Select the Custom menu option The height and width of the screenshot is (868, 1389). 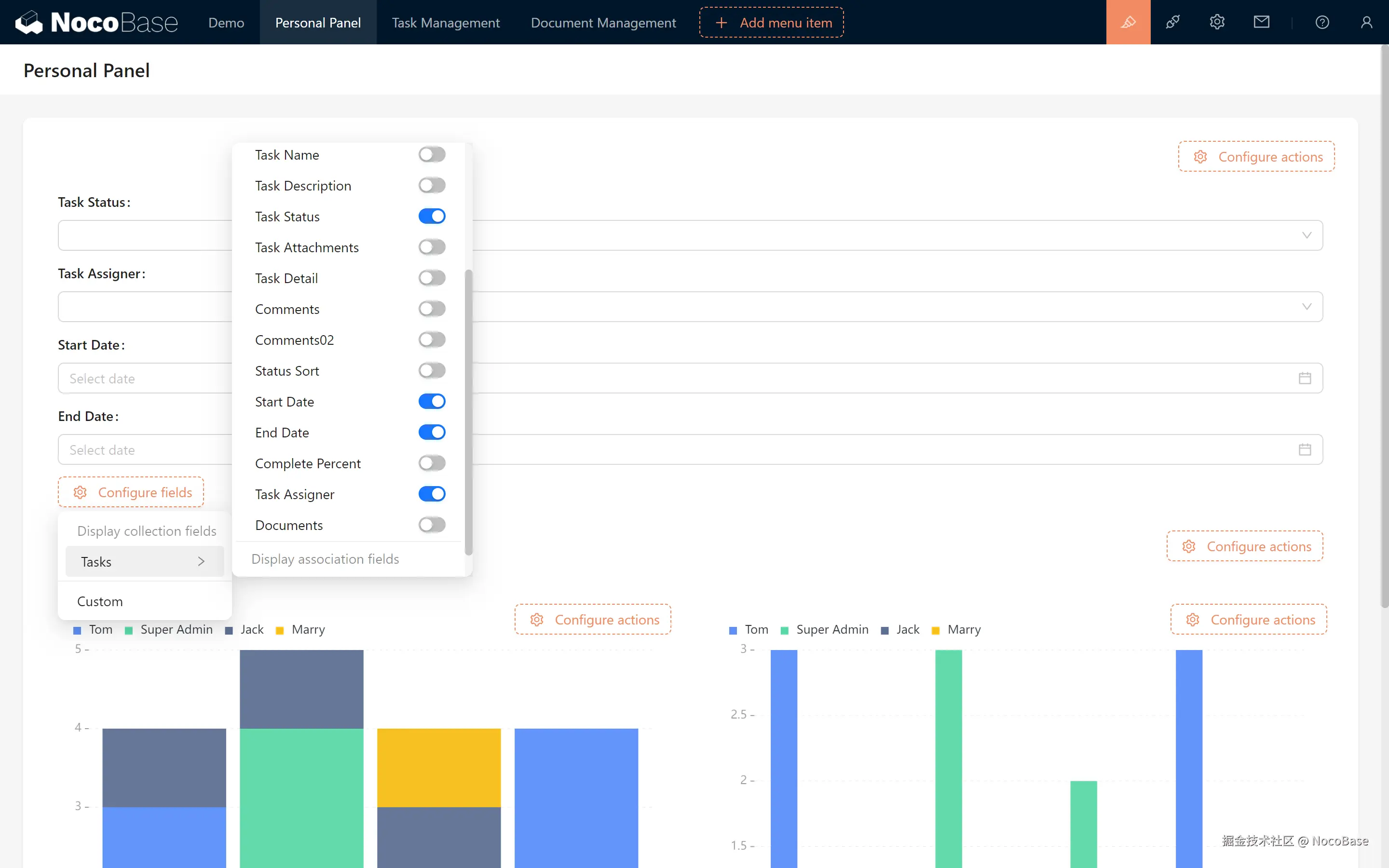(x=100, y=601)
